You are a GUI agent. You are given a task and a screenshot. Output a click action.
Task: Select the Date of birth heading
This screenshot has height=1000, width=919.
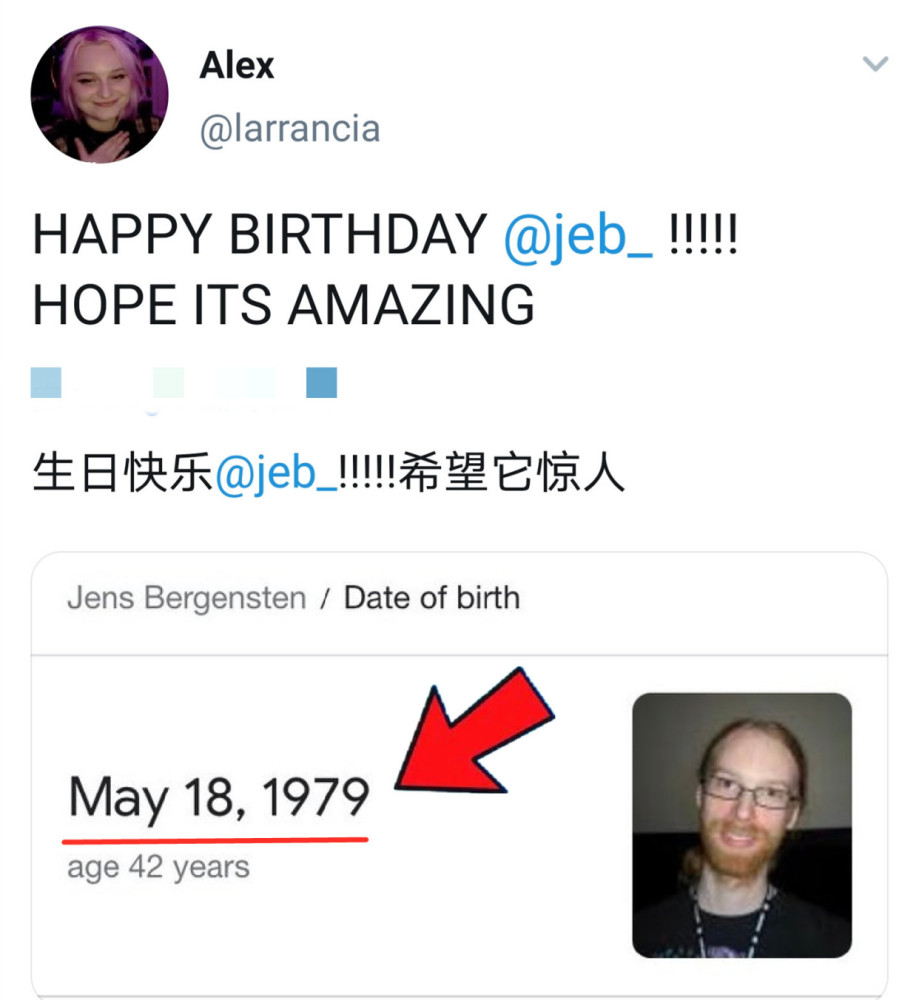point(432,598)
